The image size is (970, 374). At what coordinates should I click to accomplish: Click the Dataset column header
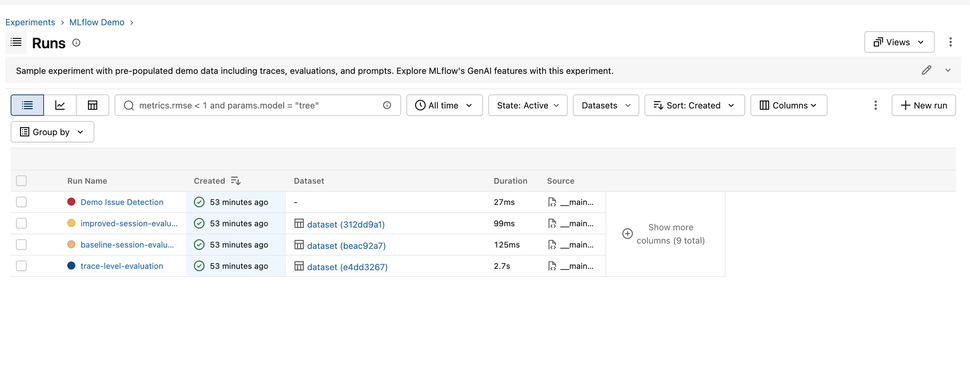[309, 181]
